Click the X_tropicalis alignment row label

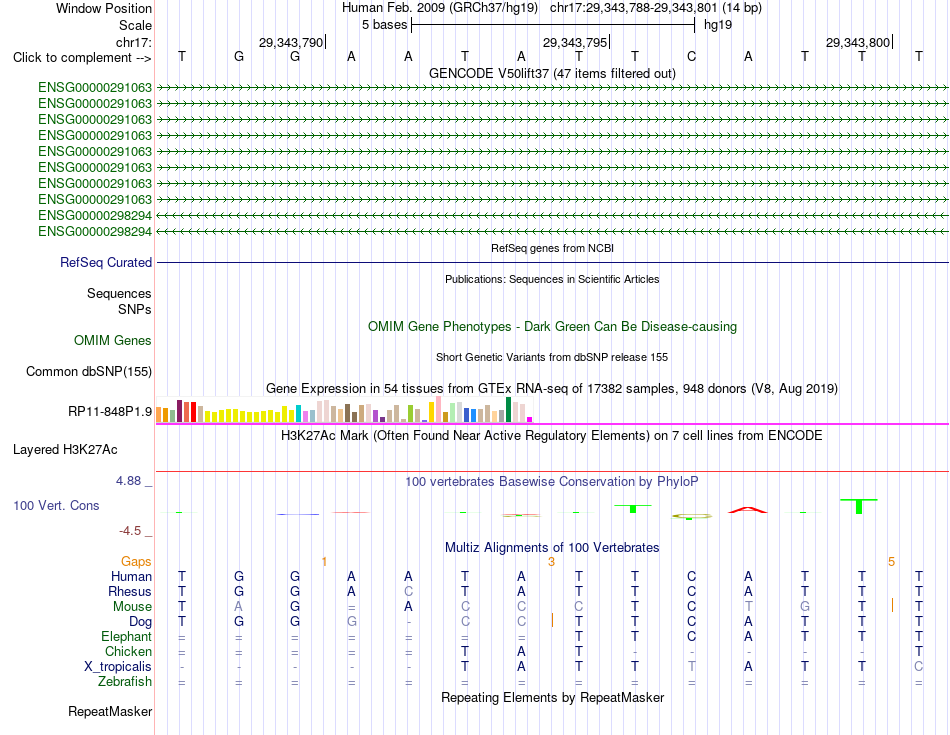118,667
